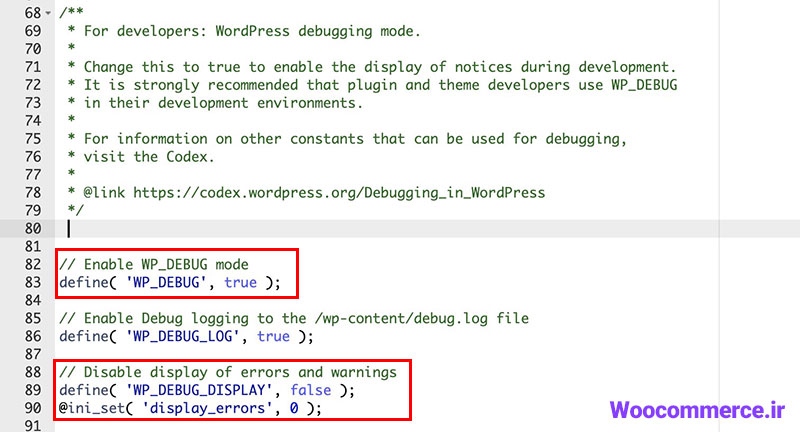Click line number 88 in the gutter
The image size is (800, 432).
33,372
